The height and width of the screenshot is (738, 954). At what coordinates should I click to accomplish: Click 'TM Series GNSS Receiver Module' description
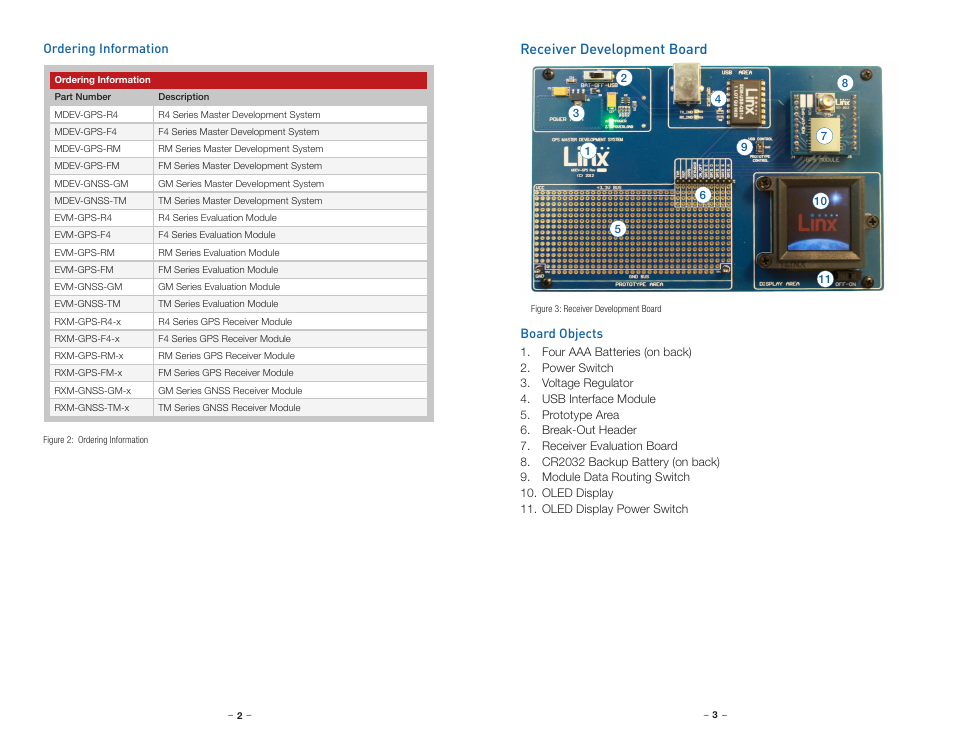[229, 407]
